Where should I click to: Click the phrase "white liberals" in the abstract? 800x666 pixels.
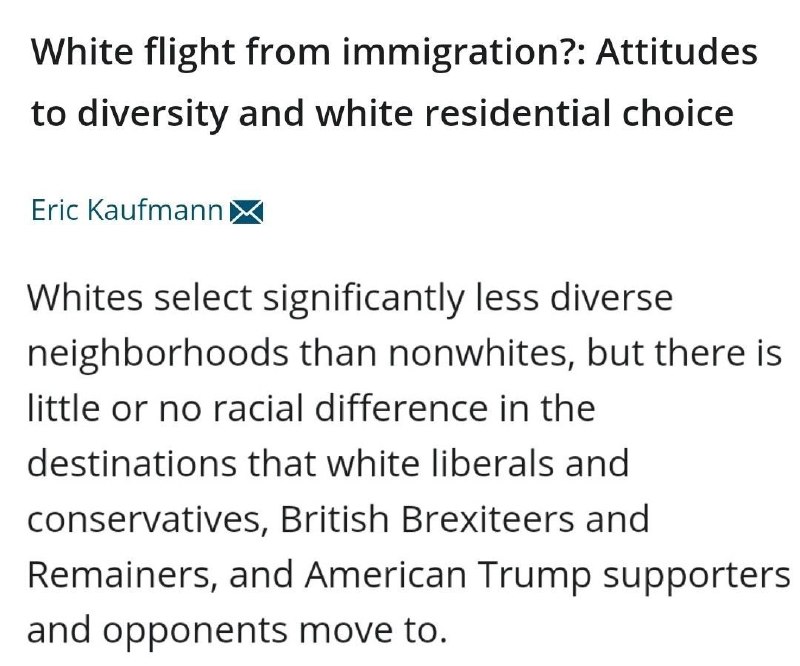[x=440, y=463]
